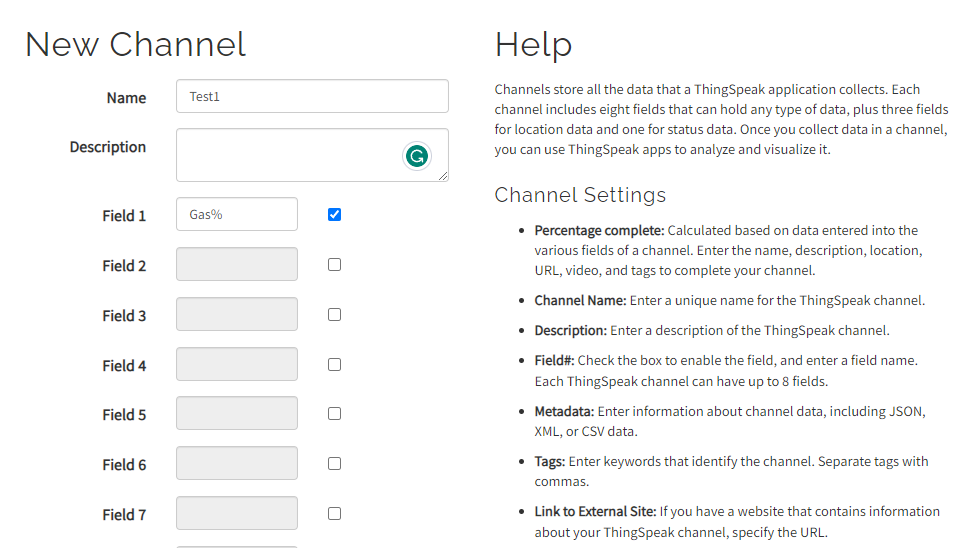
Task: Click the Field 2 text box
Action: 237,264
